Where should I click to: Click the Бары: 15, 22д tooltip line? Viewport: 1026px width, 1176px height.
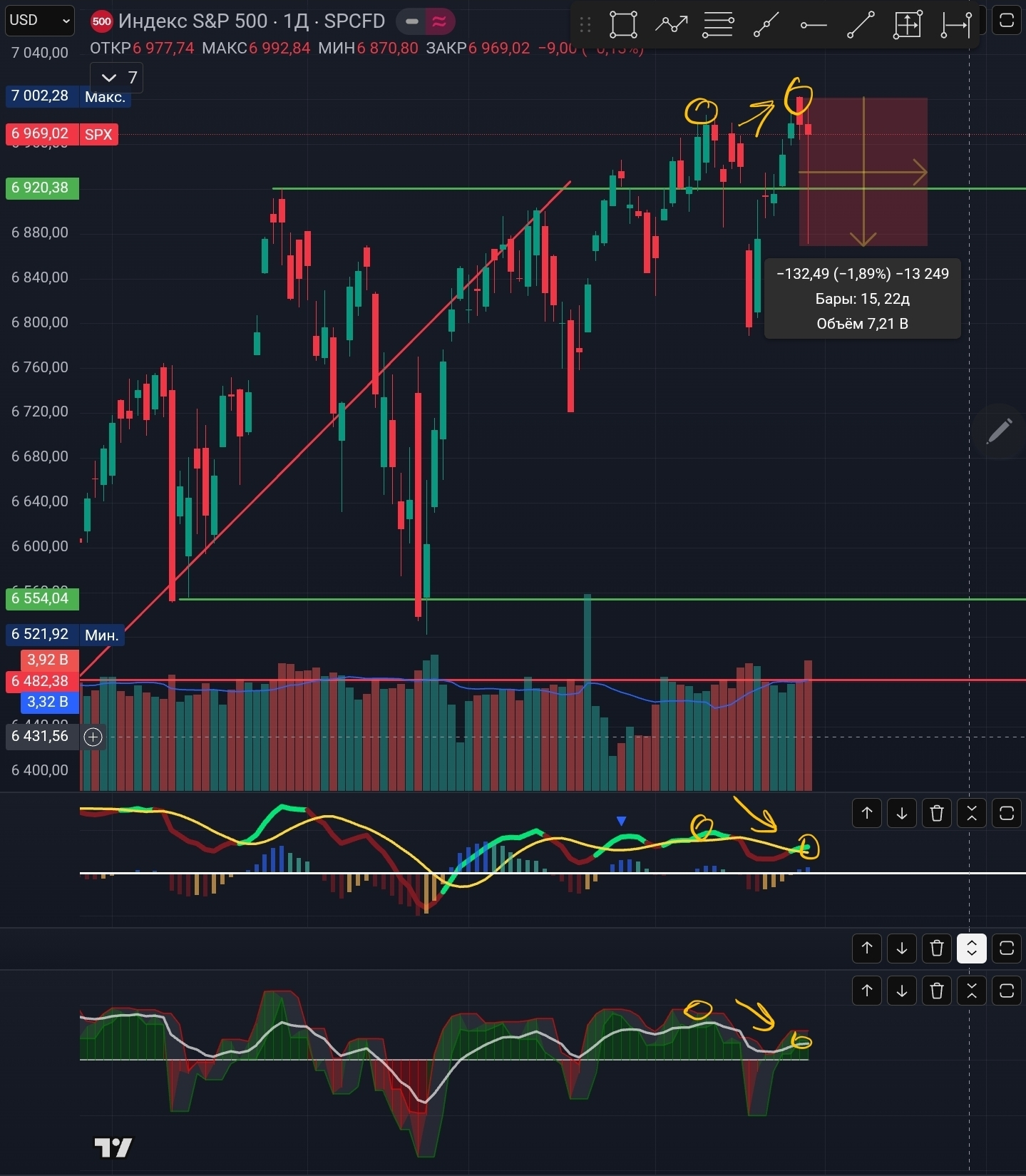[x=862, y=299]
